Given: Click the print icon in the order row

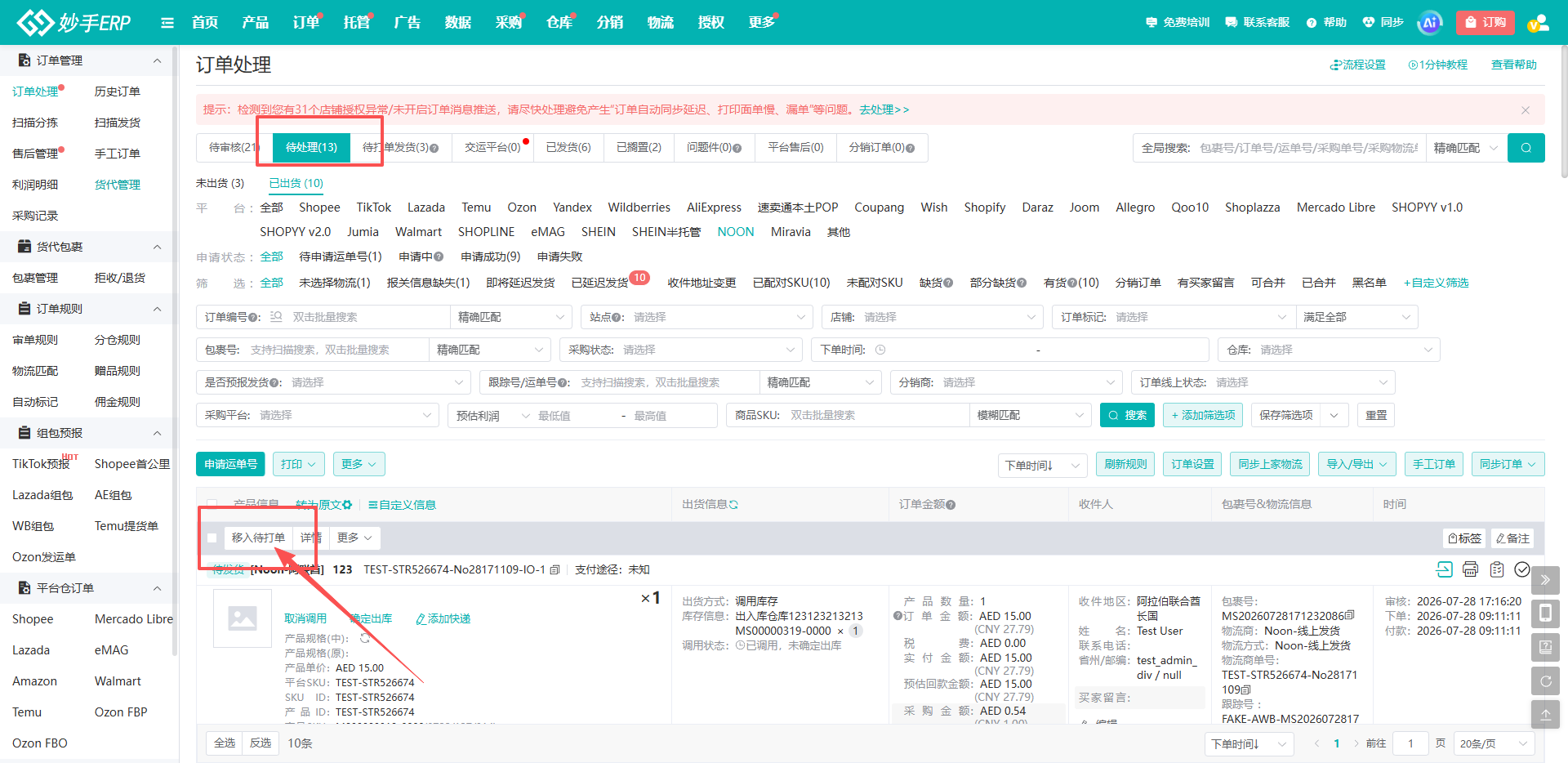Looking at the screenshot, I should pyautogui.click(x=1470, y=569).
